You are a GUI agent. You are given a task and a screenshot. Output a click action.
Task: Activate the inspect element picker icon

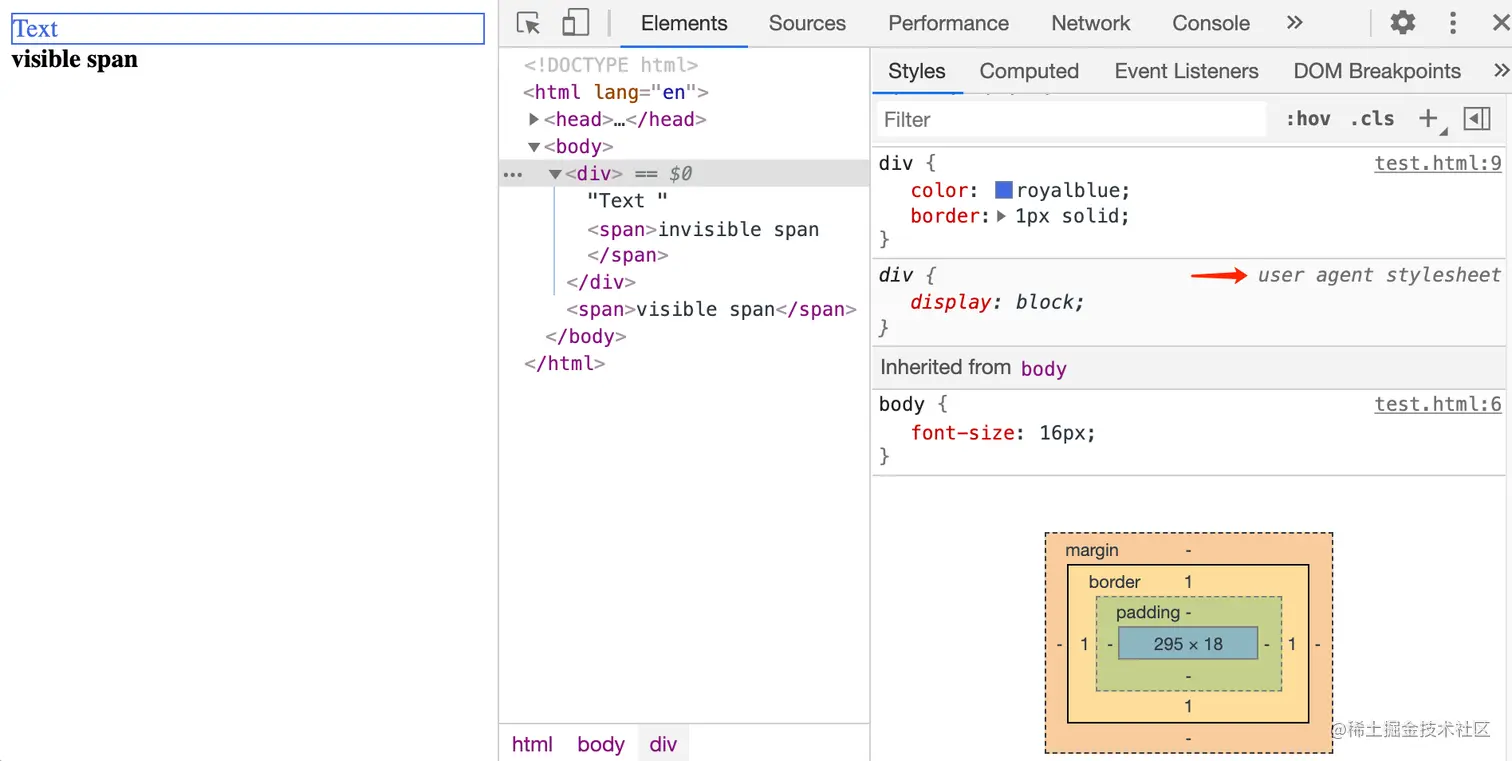(x=529, y=23)
